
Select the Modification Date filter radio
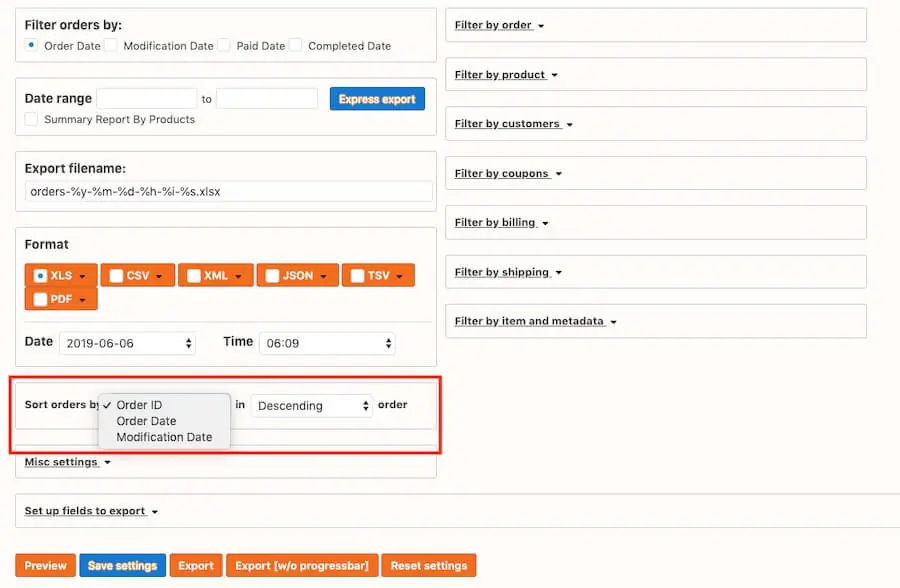click(111, 45)
